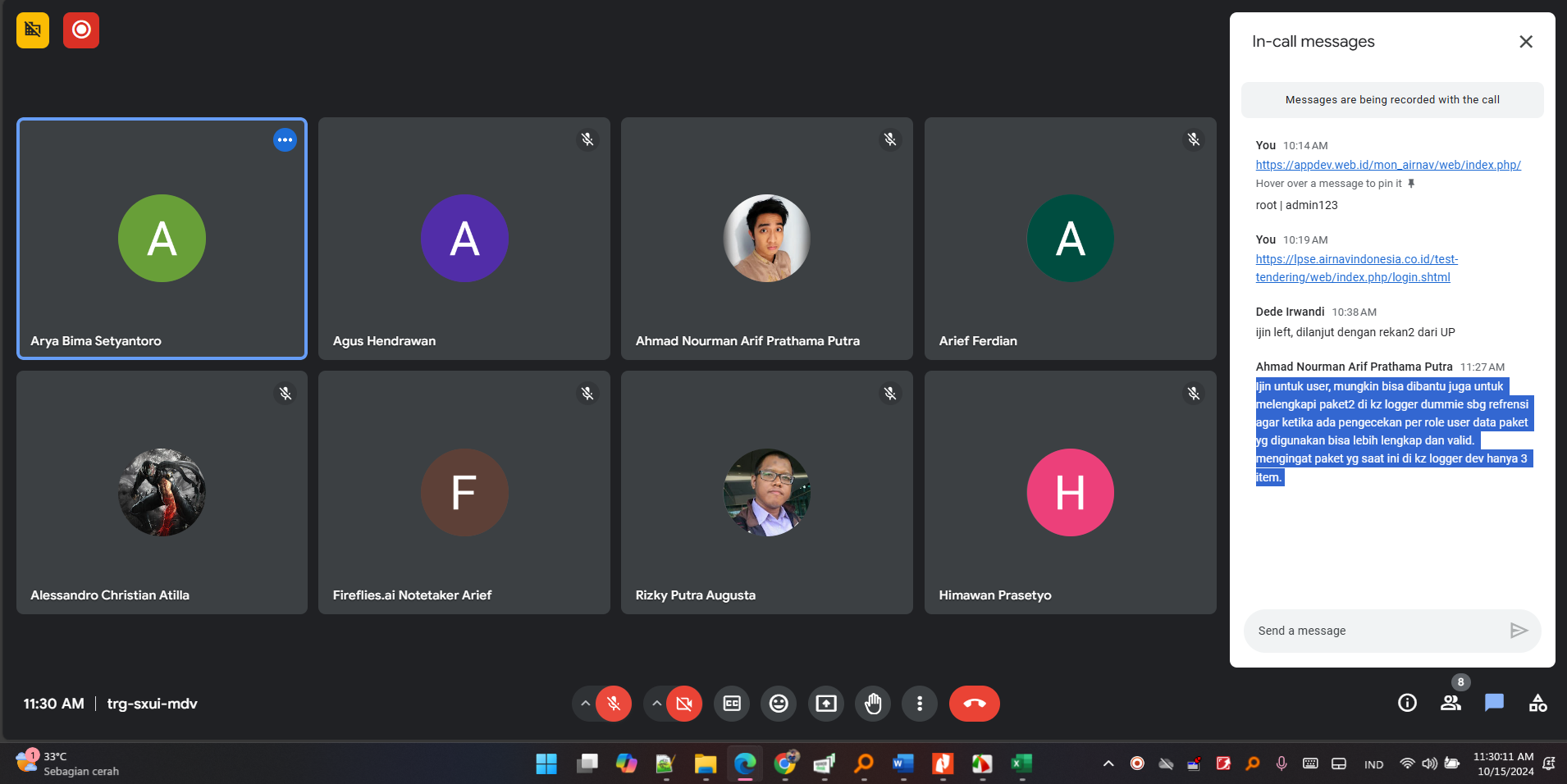Toggle the microphone mute button

614,704
